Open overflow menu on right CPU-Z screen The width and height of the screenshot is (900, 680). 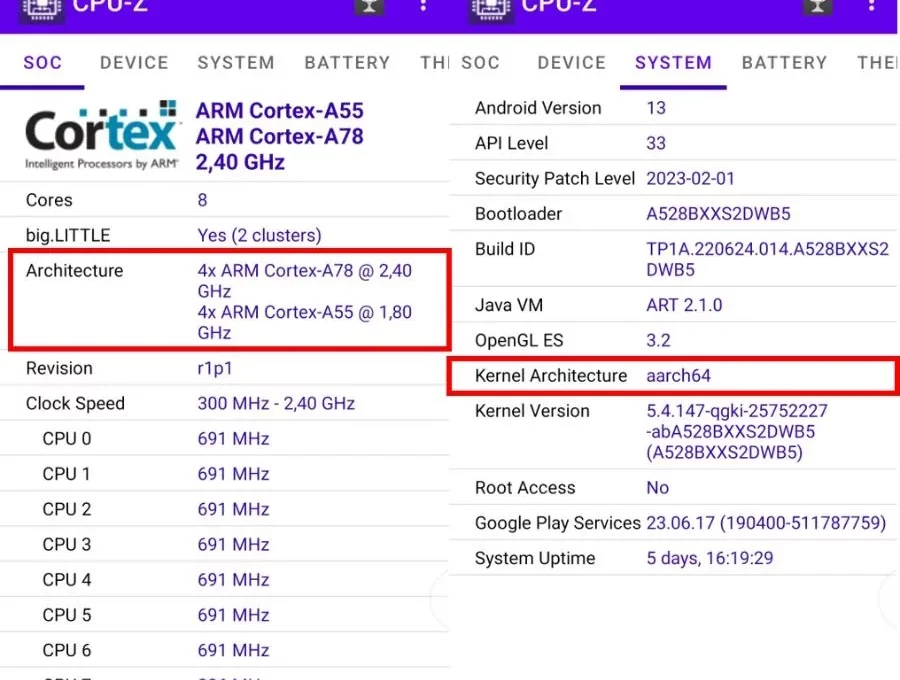coord(871,6)
